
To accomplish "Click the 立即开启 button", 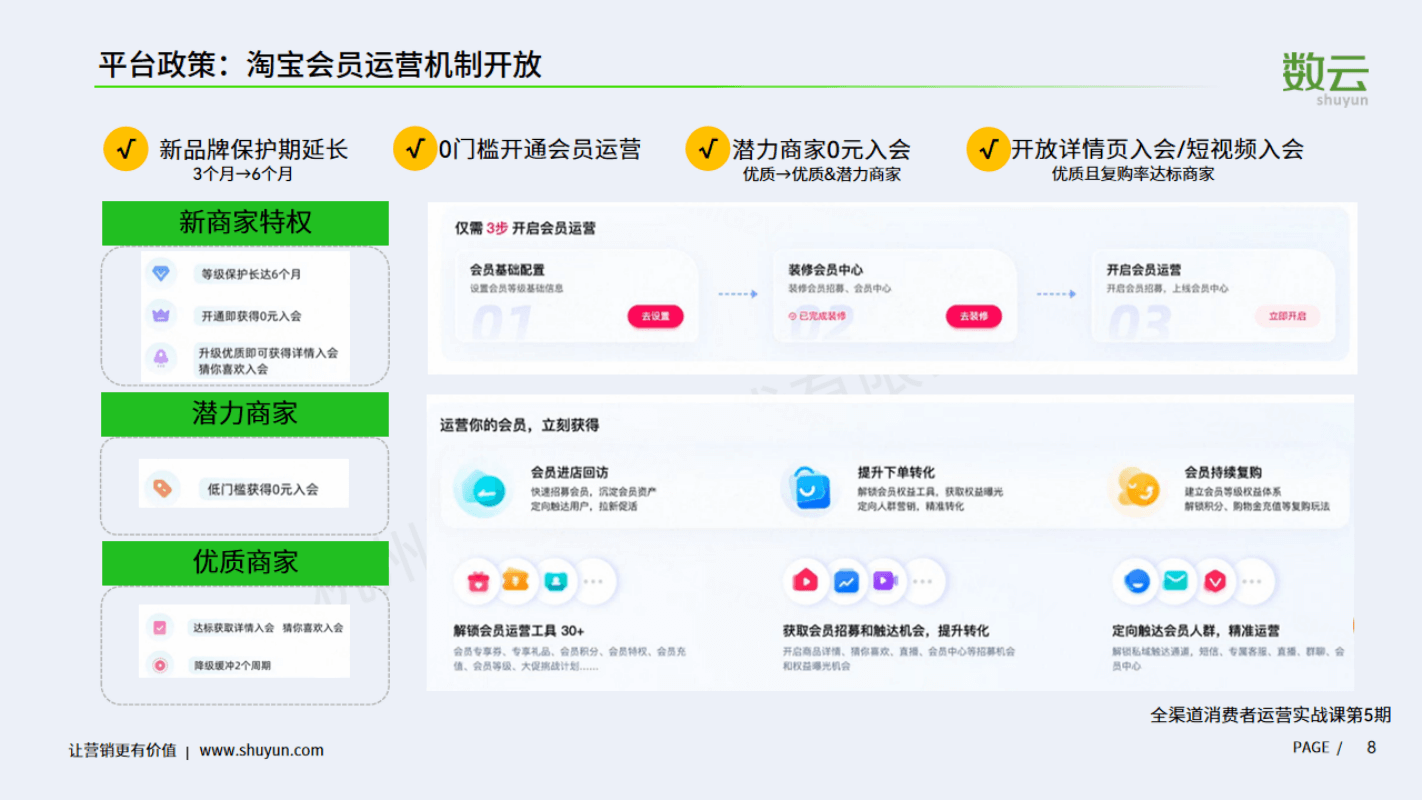I will [1288, 316].
